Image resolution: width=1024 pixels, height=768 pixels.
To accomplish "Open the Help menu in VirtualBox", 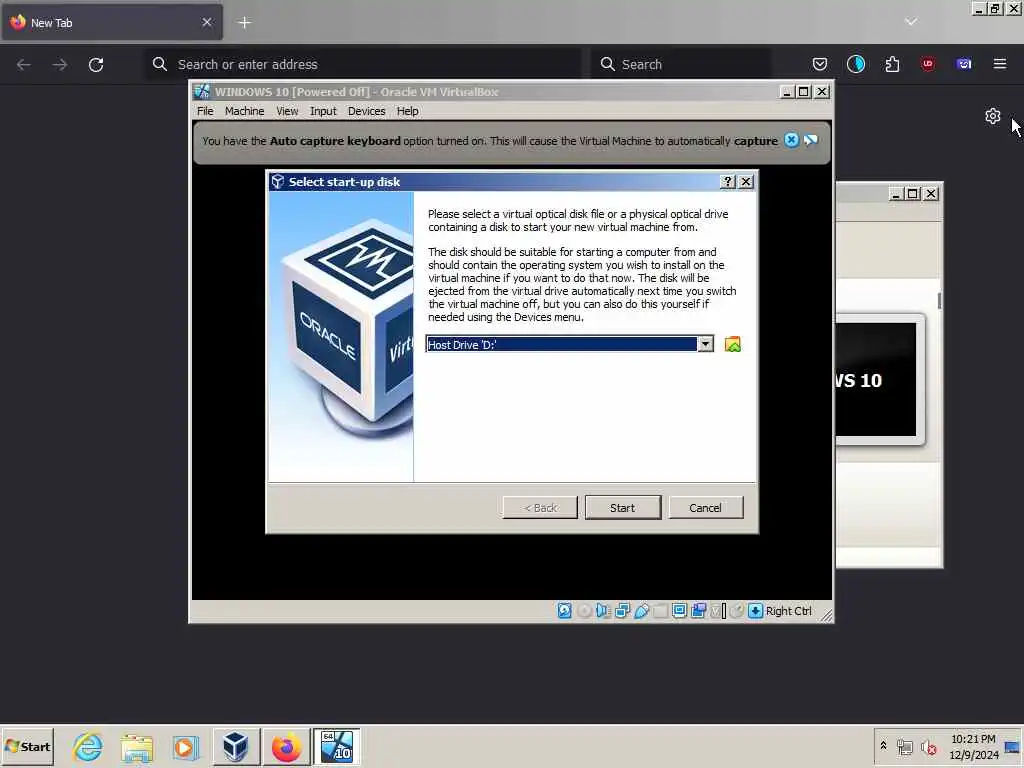I will click(x=408, y=111).
